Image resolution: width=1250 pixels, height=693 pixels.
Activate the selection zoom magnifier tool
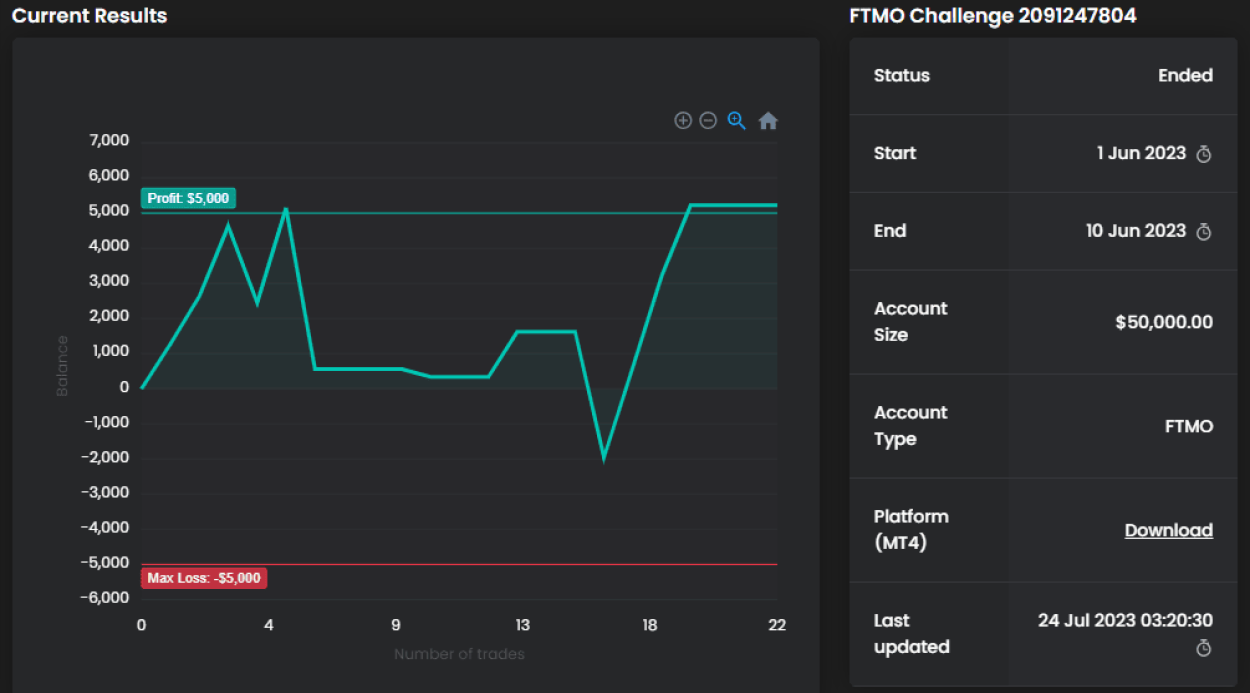pos(737,121)
